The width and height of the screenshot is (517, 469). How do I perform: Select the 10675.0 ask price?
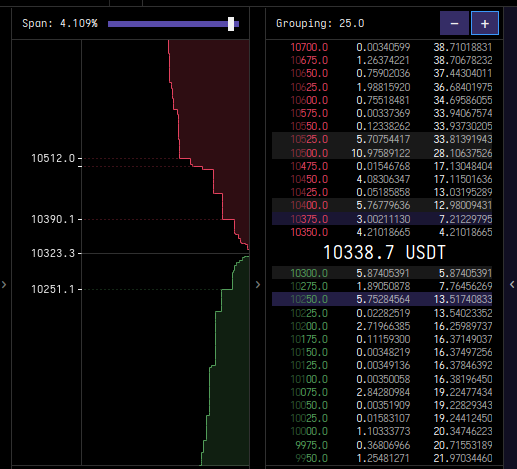[x=309, y=60]
